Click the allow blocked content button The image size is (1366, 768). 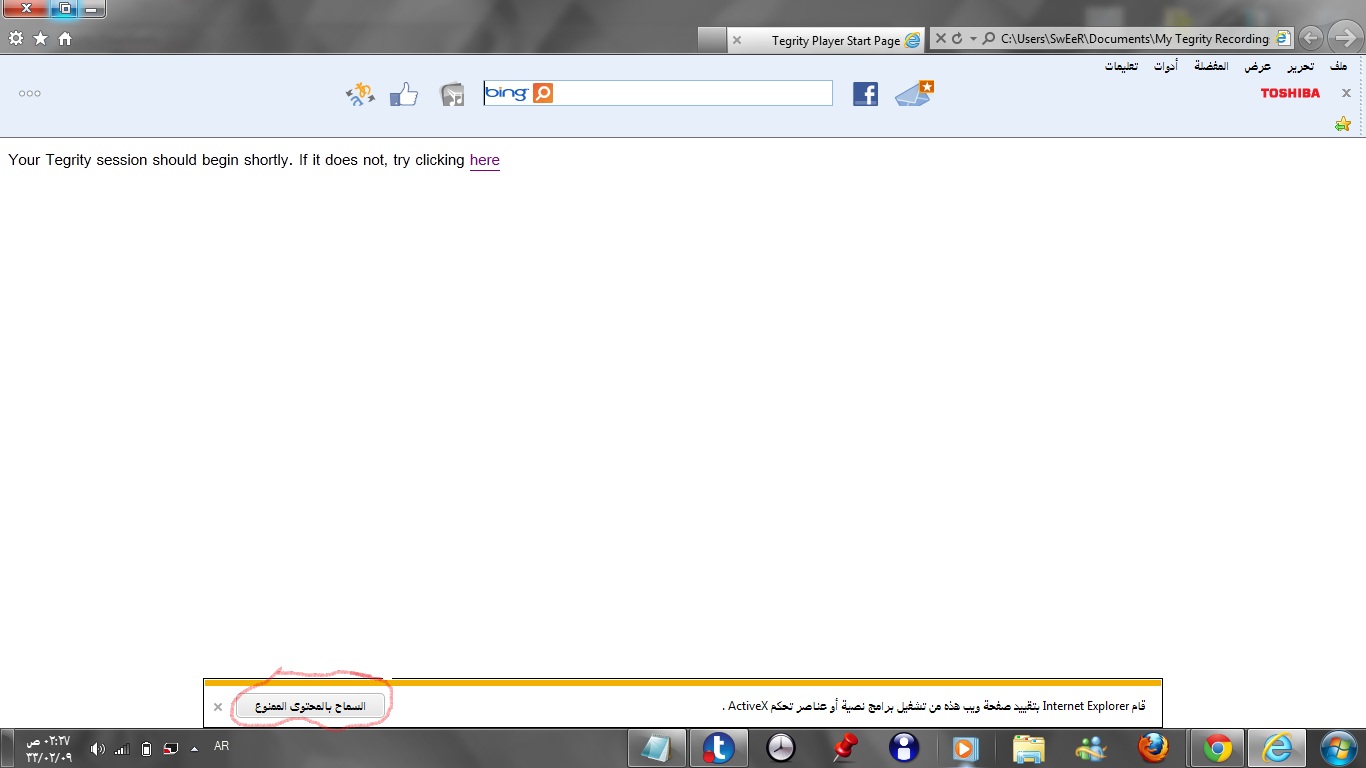tap(310, 706)
